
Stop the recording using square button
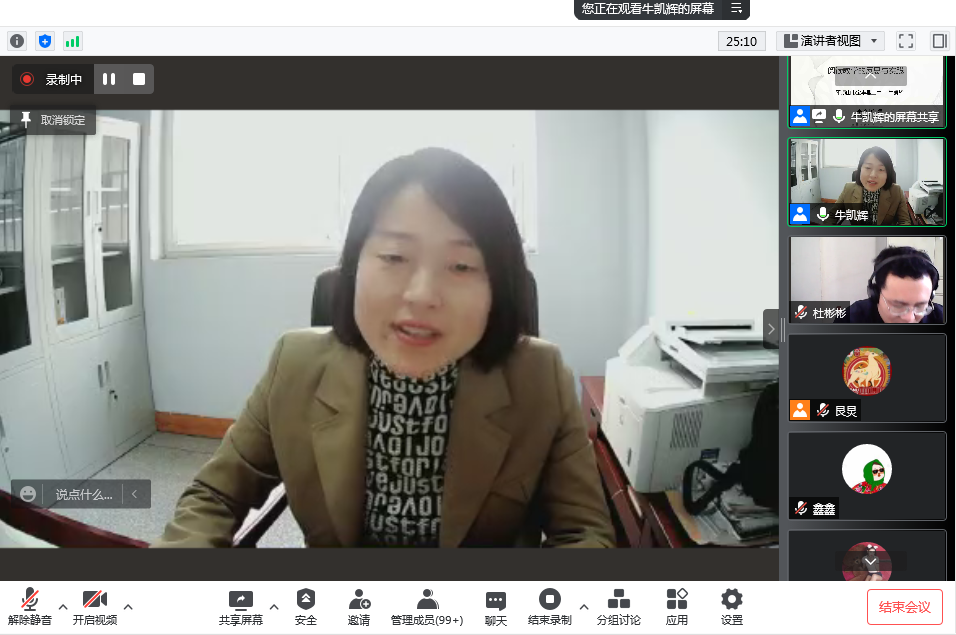[x=139, y=79]
